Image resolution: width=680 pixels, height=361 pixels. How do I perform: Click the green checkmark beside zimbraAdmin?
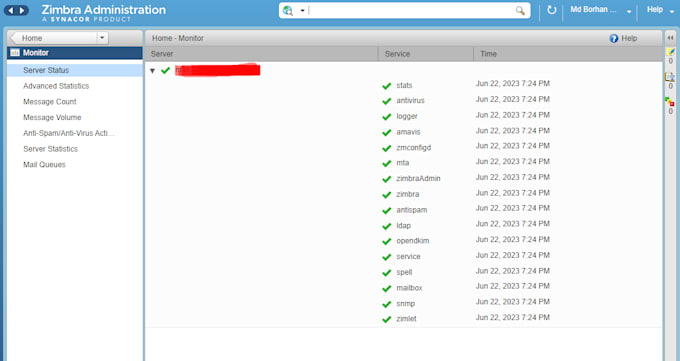click(386, 179)
